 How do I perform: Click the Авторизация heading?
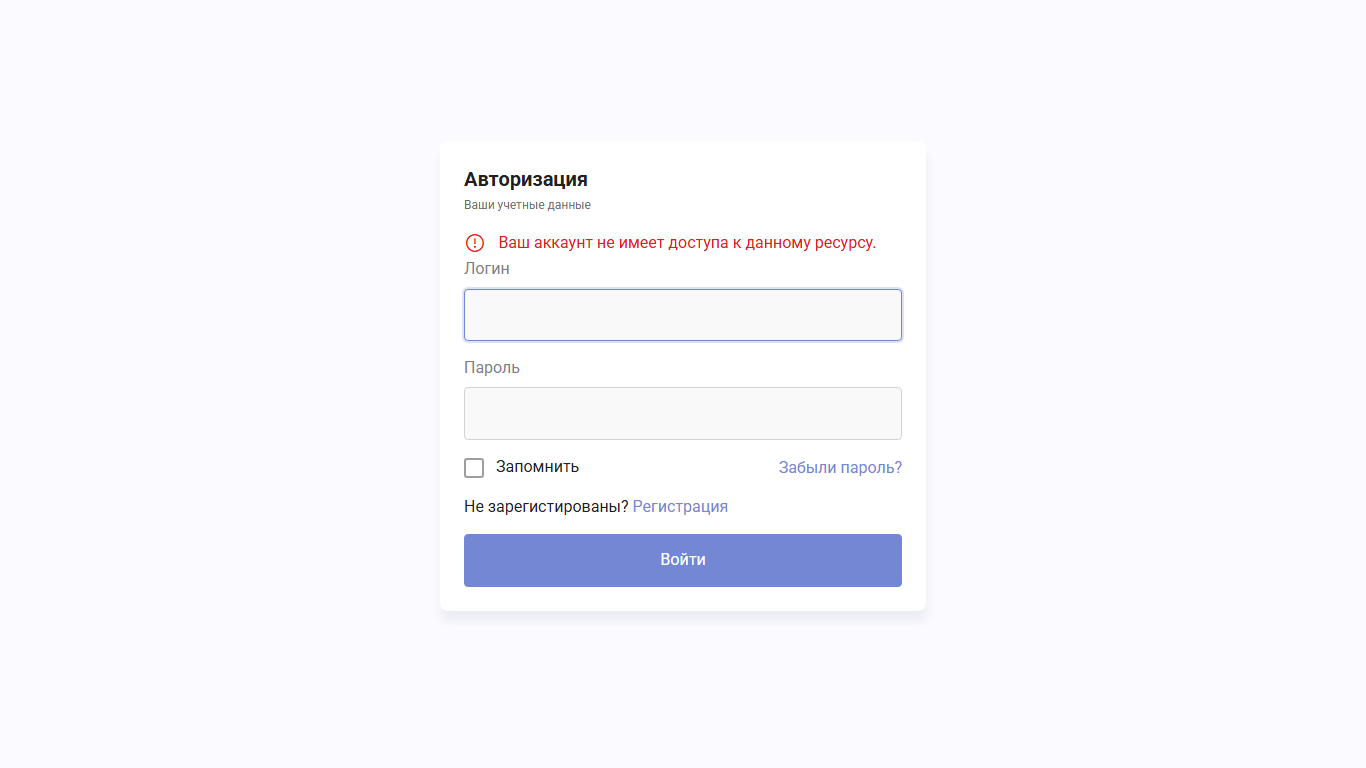(526, 179)
